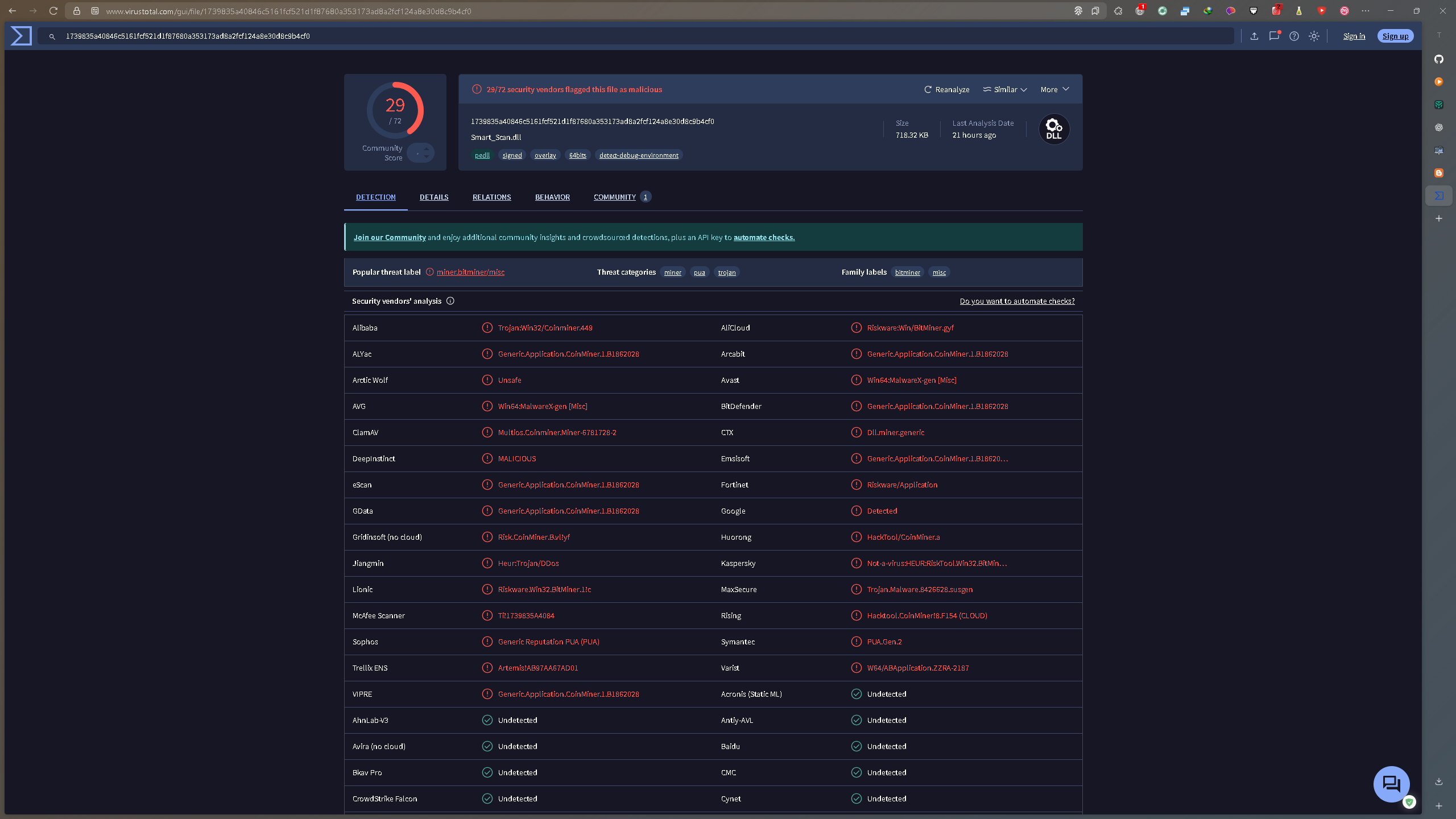Viewport: 1456px width, 819px height.
Task: Open the chat bubble widget
Action: [1391, 784]
